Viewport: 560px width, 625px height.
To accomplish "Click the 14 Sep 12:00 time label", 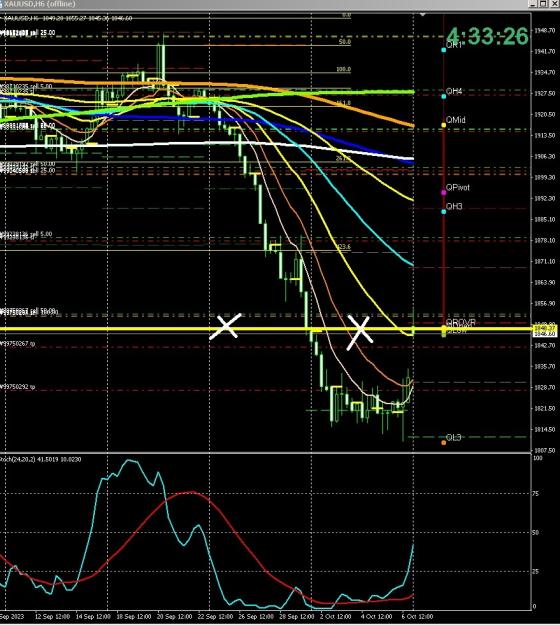I will (91, 617).
